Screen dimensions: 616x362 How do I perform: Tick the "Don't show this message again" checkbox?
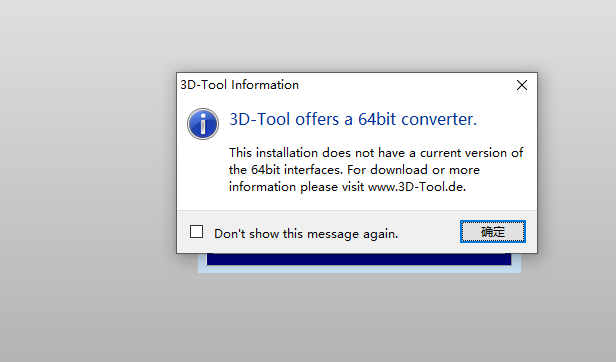coord(196,232)
